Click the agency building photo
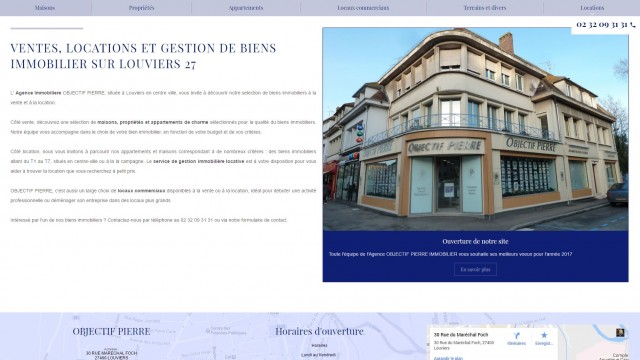This screenshot has height=360, width=640. pyautogui.click(x=475, y=129)
